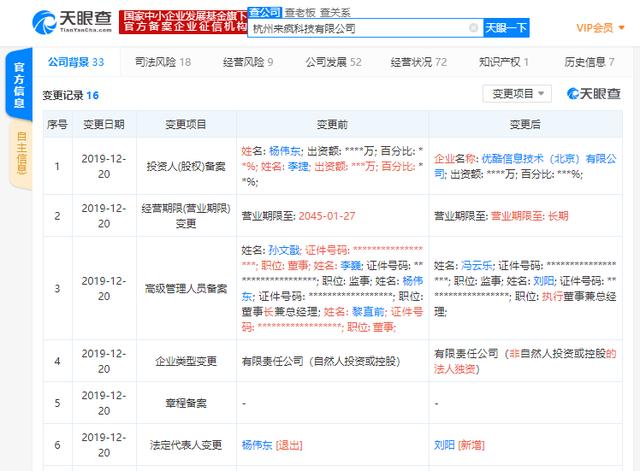The height and width of the screenshot is (471, 640).
Task: Click the Tianyancha watermark logo beside the filter
Action: tap(592, 93)
